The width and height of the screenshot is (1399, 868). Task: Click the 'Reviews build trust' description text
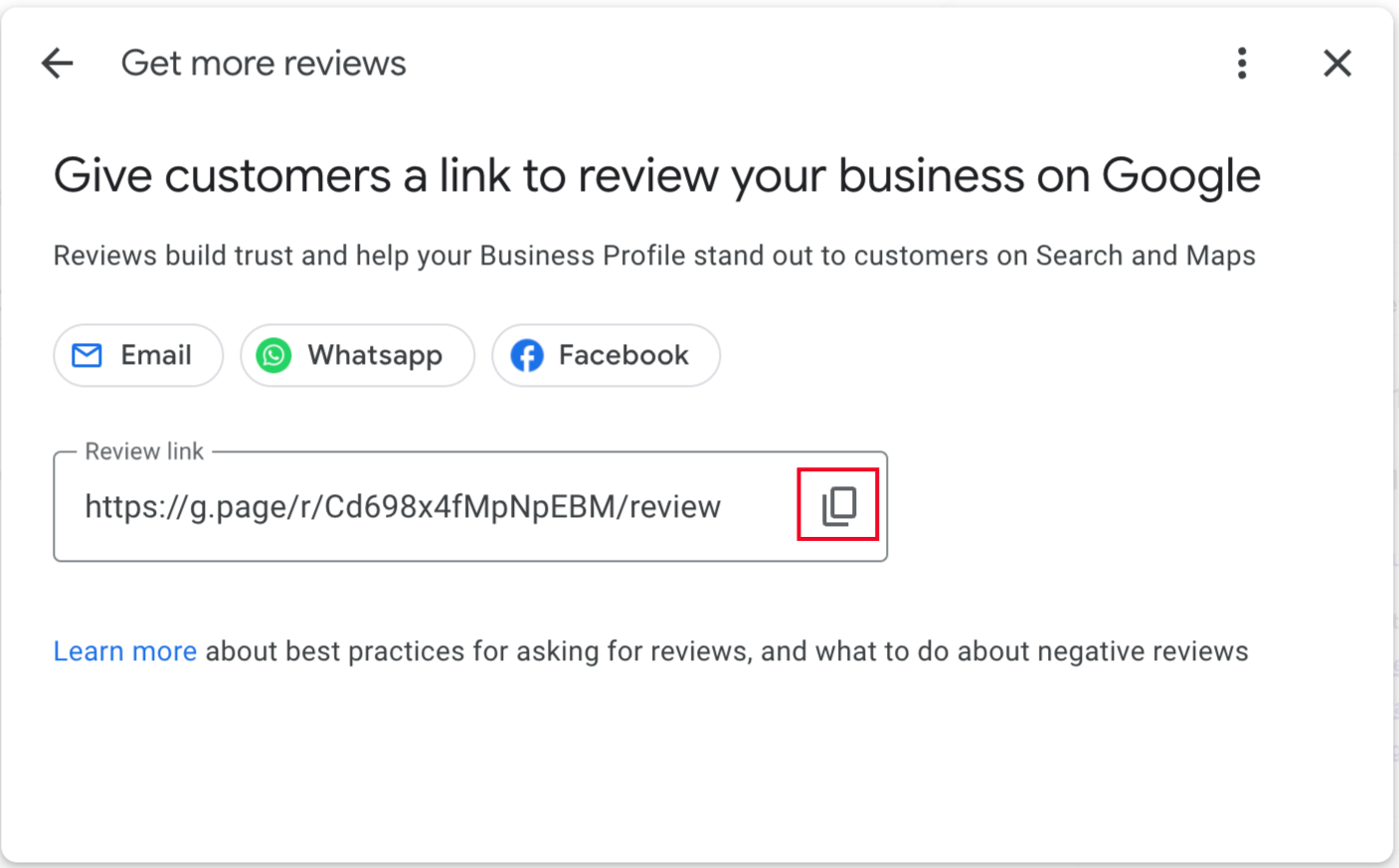(x=654, y=257)
